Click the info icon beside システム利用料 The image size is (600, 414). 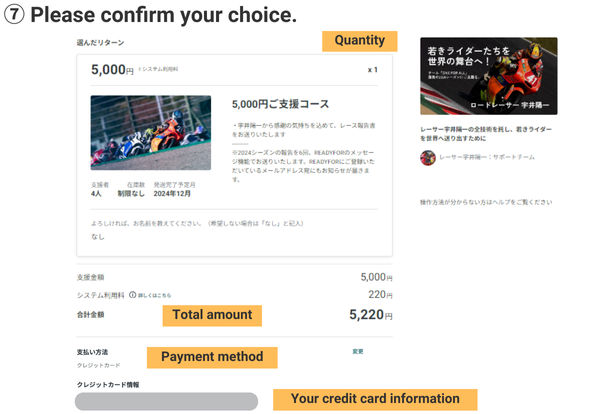pyautogui.click(x=132, y=295)
